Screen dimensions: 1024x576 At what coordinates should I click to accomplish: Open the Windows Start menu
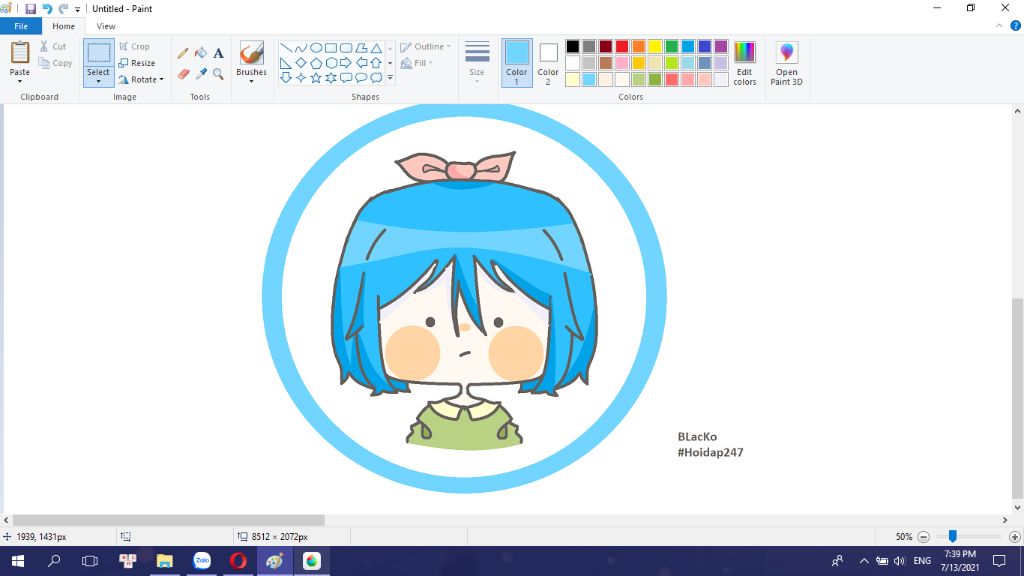pos(18,561)
